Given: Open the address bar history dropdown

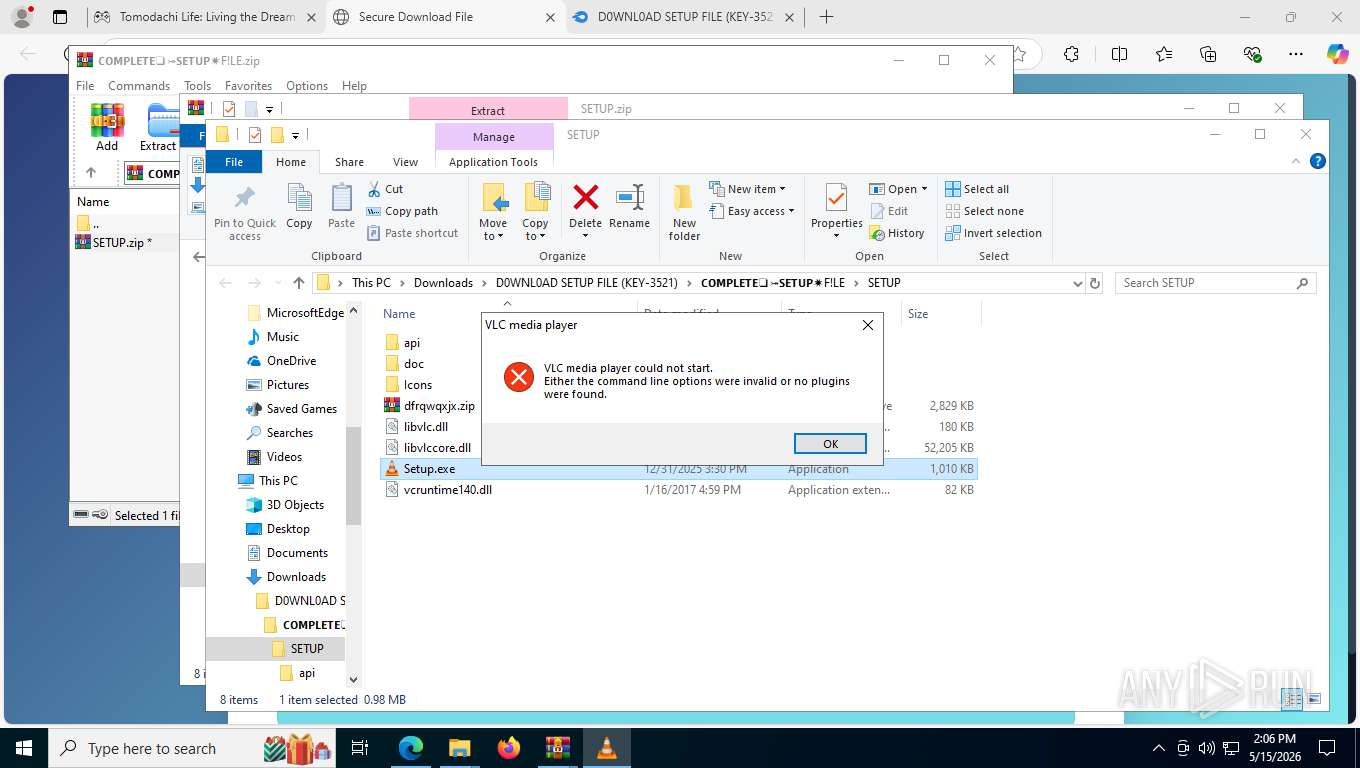Looking at the screenshot, I should [x=1077, y=283].
